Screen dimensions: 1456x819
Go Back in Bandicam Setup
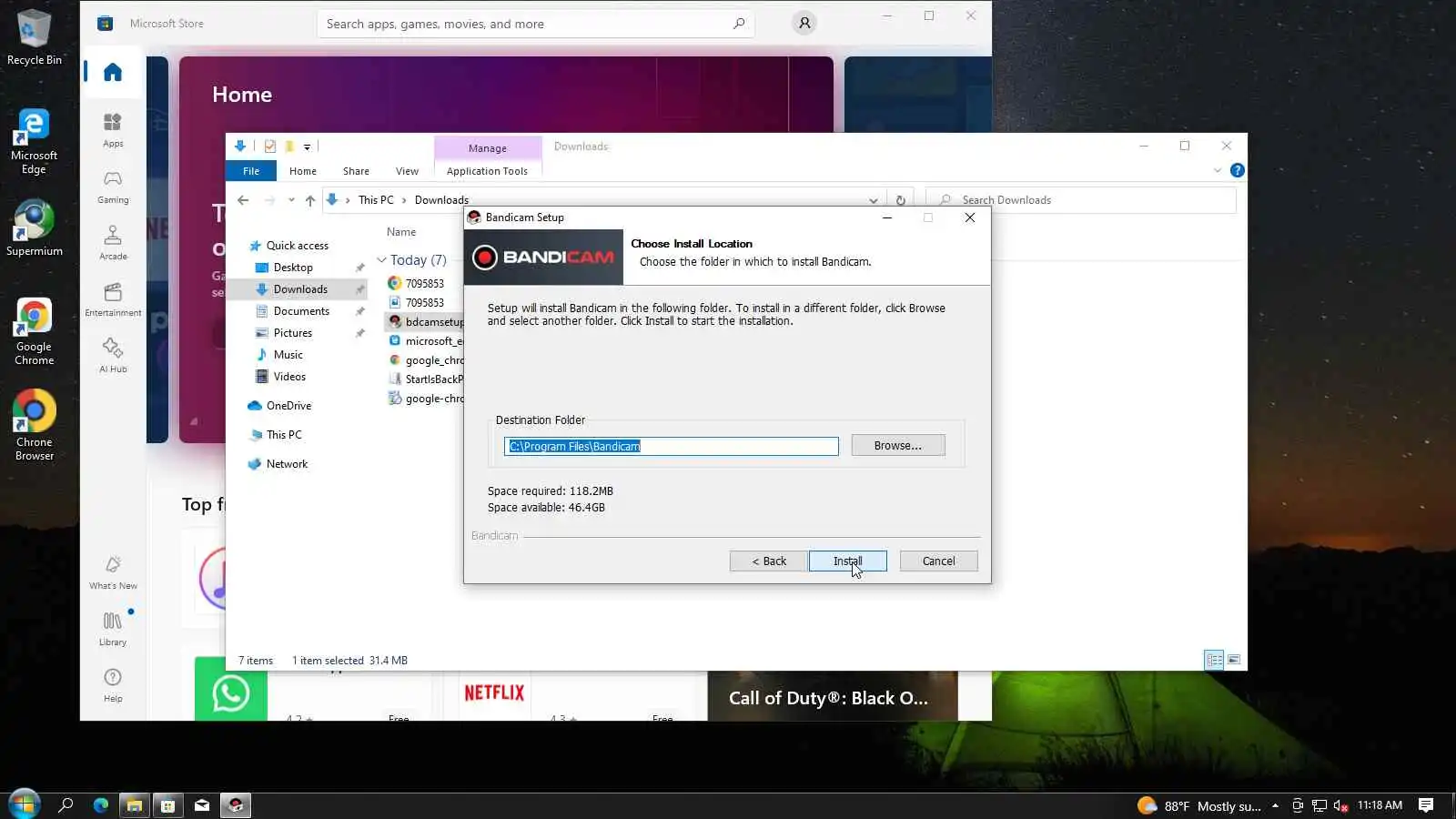pos(769,561)
